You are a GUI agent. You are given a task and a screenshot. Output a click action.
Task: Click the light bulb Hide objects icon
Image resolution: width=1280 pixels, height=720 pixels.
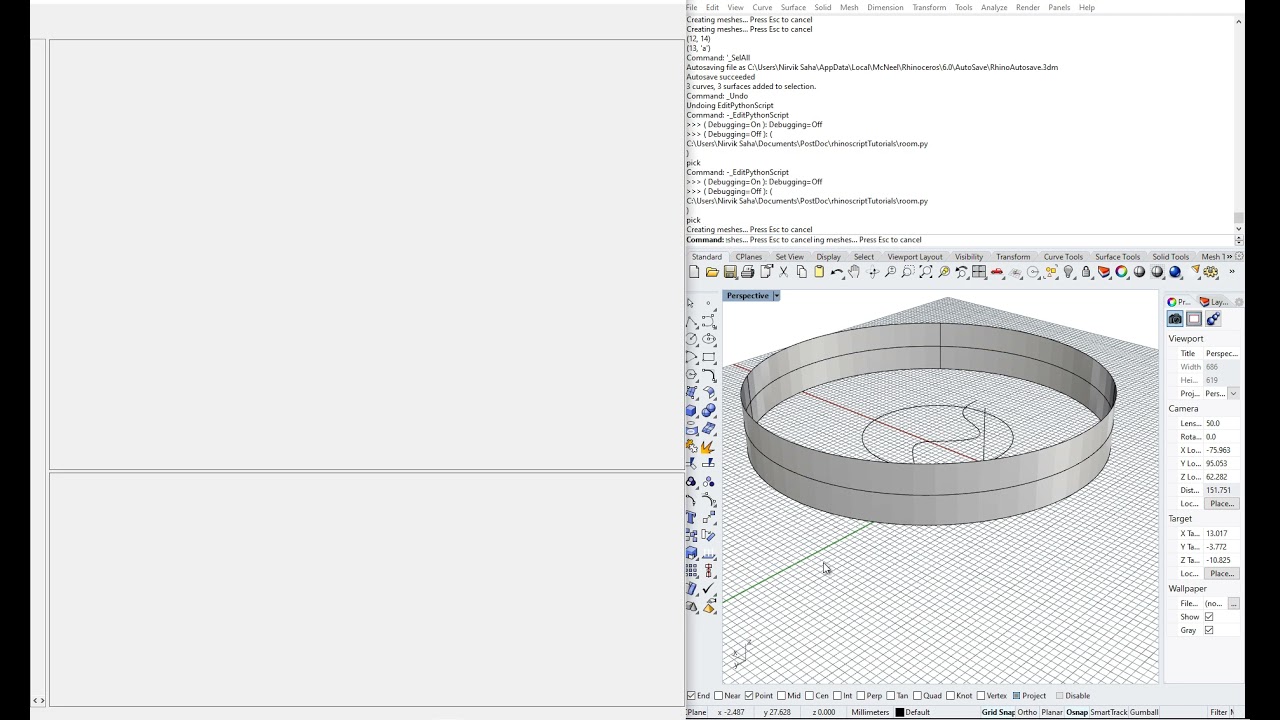[x=1068, y=272]
